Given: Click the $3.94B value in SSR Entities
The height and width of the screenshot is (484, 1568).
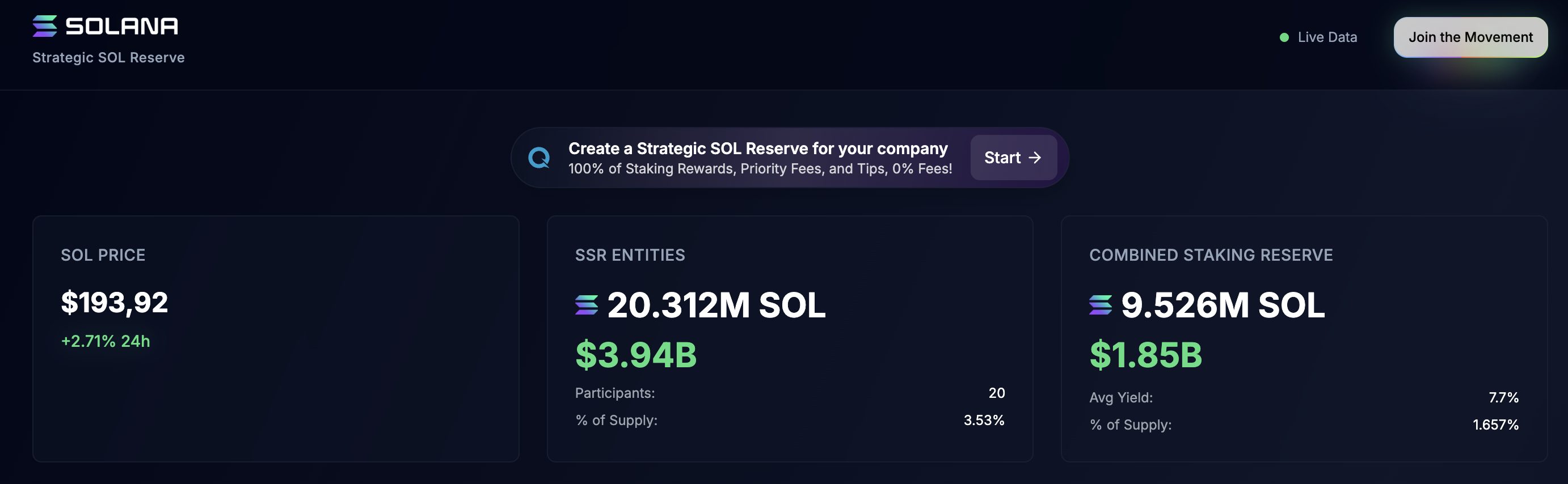Looking at the screenshot, I should (x=636, y=355).
